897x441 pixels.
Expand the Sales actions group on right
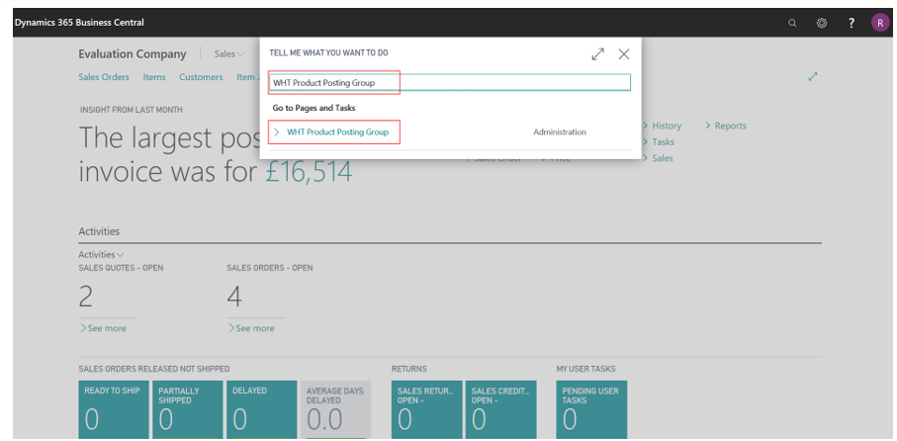[657, 158]
